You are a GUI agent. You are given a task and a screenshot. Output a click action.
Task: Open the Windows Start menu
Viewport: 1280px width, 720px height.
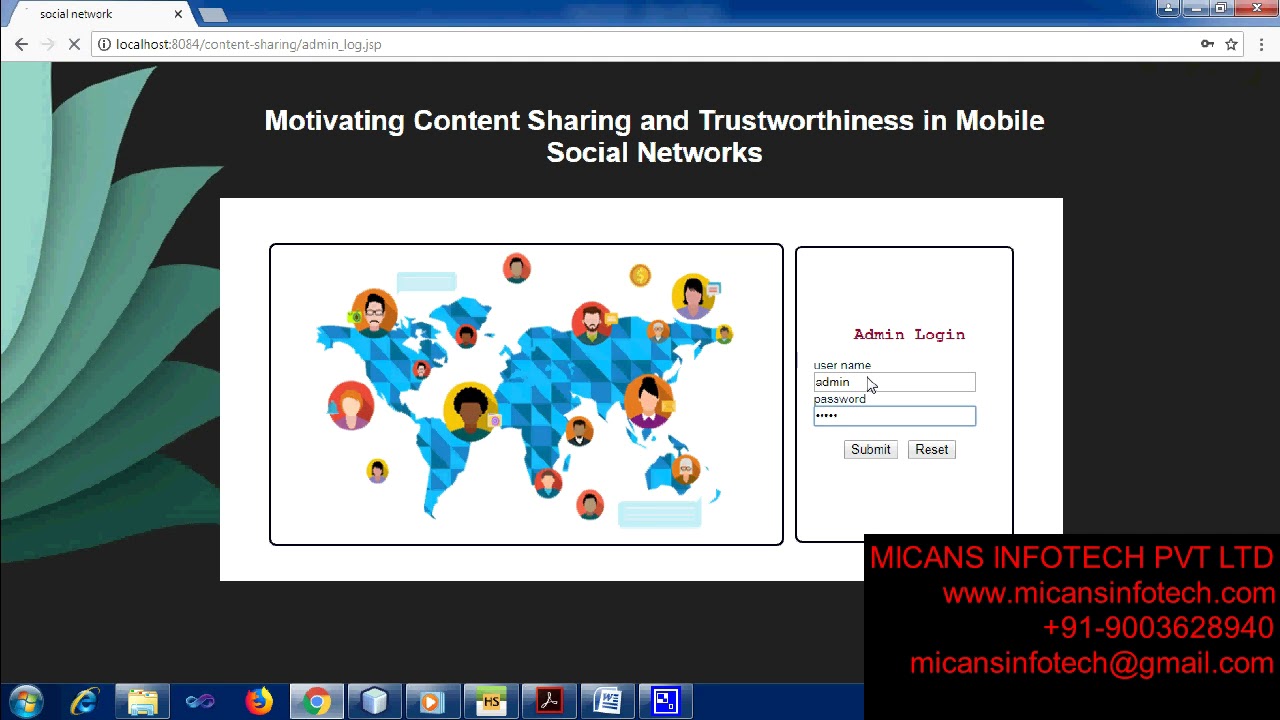coord(26,701)
